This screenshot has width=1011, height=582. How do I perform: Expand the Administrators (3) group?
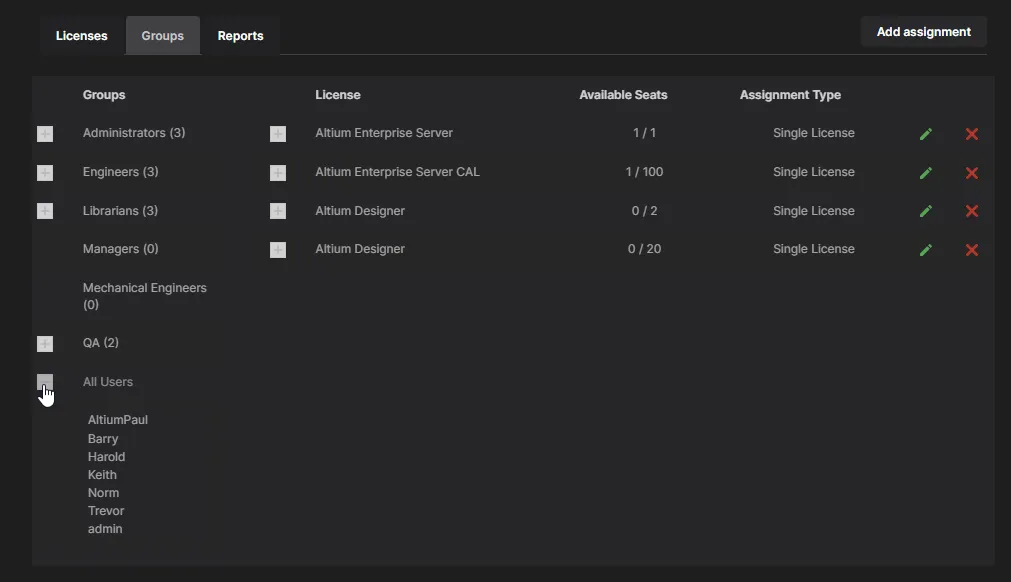coord(45,134)
